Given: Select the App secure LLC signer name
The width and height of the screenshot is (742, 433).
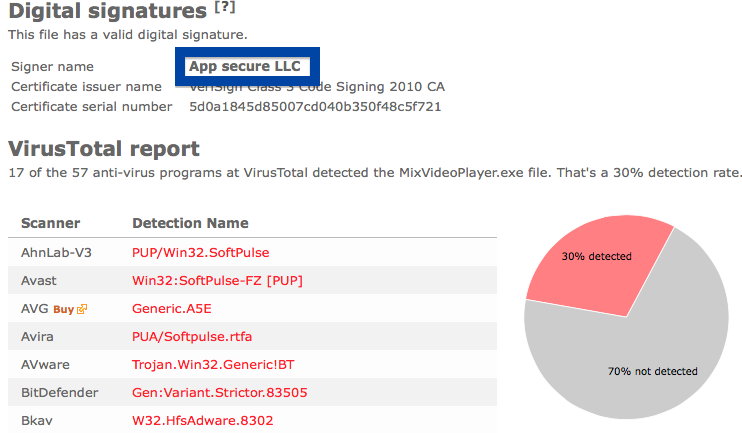Looking at the screenshot, I should tap(245, 66).
